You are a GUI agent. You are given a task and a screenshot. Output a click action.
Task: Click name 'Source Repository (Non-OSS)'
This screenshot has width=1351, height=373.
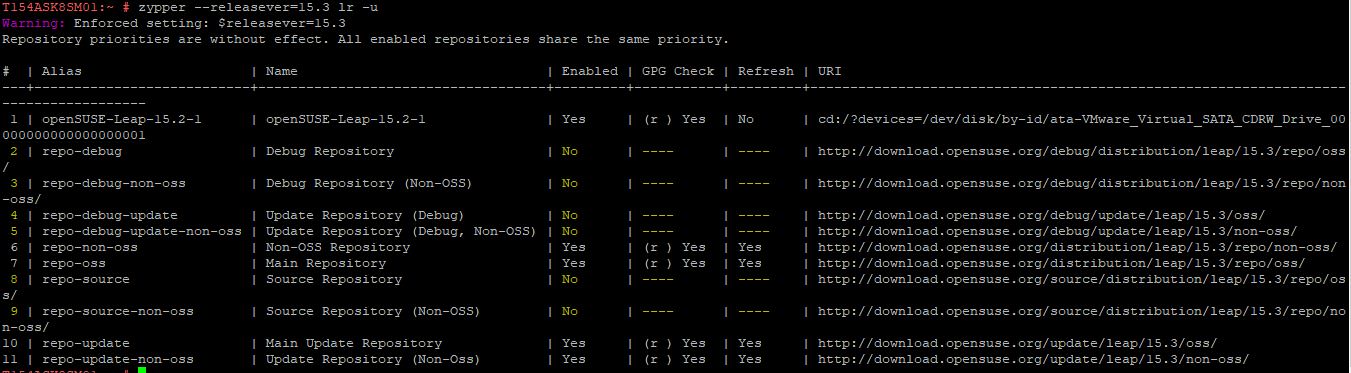(x=373, y=311)
